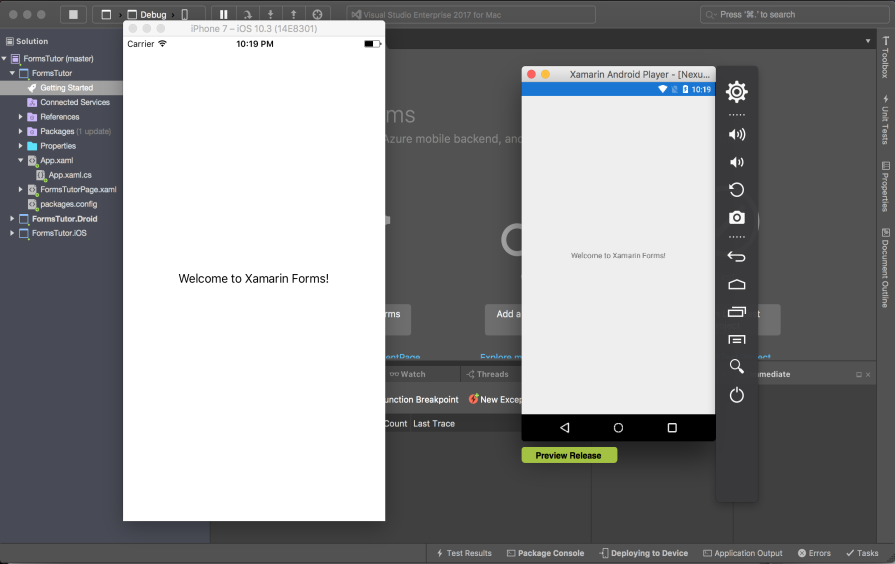Expand the FormsTutor.Droid project
895x564 pixels.
(12, 219)
